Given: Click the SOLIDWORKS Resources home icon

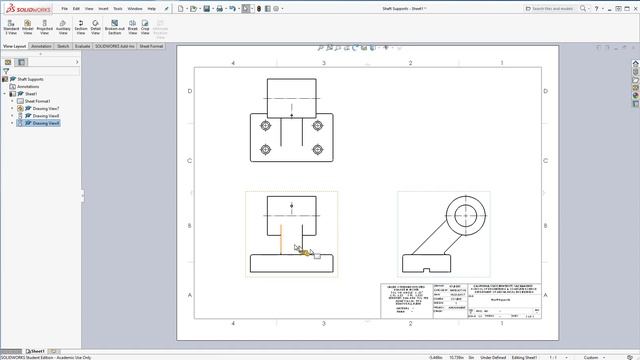Looking at the screenshot, I should (x=636, y=63).
